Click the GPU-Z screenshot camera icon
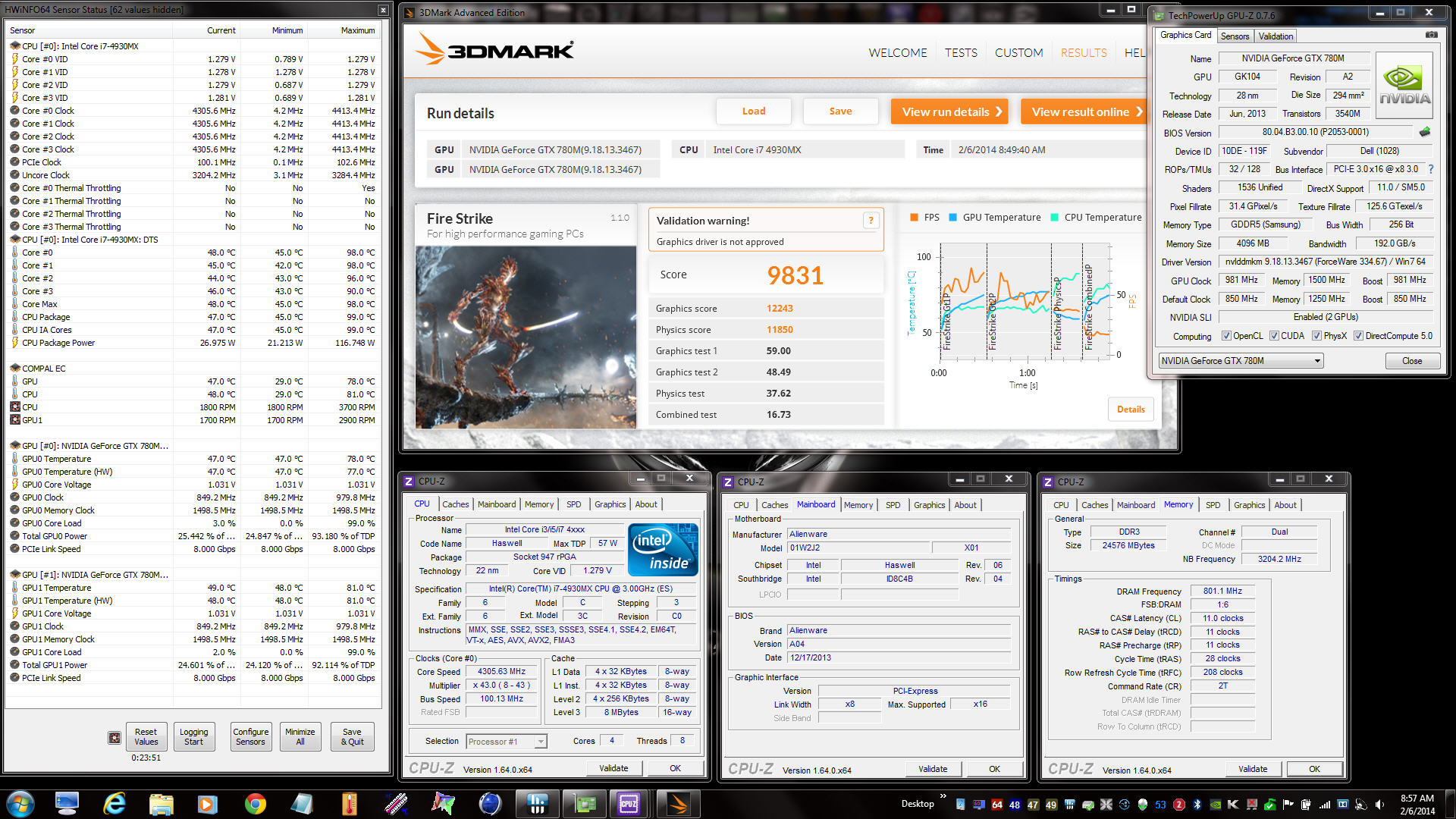 tap(1431, 35)
